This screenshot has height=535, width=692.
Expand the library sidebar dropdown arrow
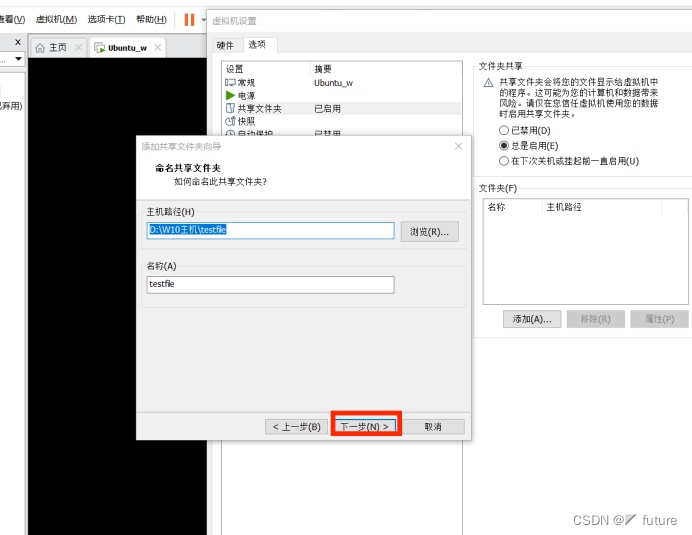19,58
